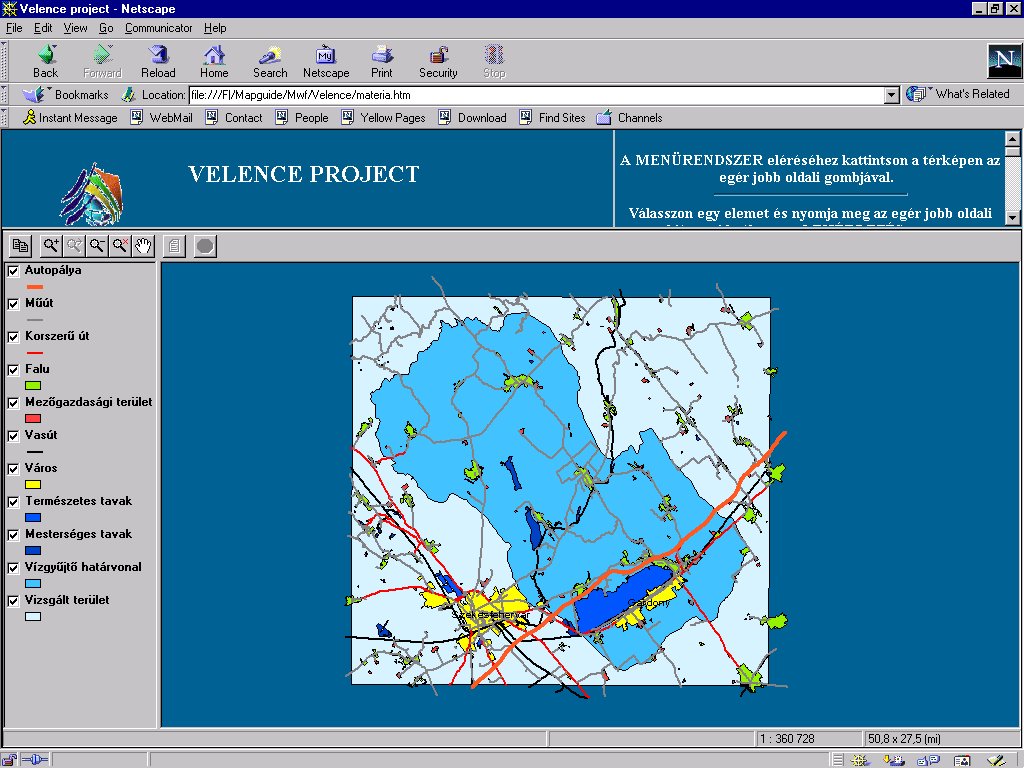Click the Copy icon in the map toolbar
This screenshot has width=1024, height=768.
click(21, 246)
